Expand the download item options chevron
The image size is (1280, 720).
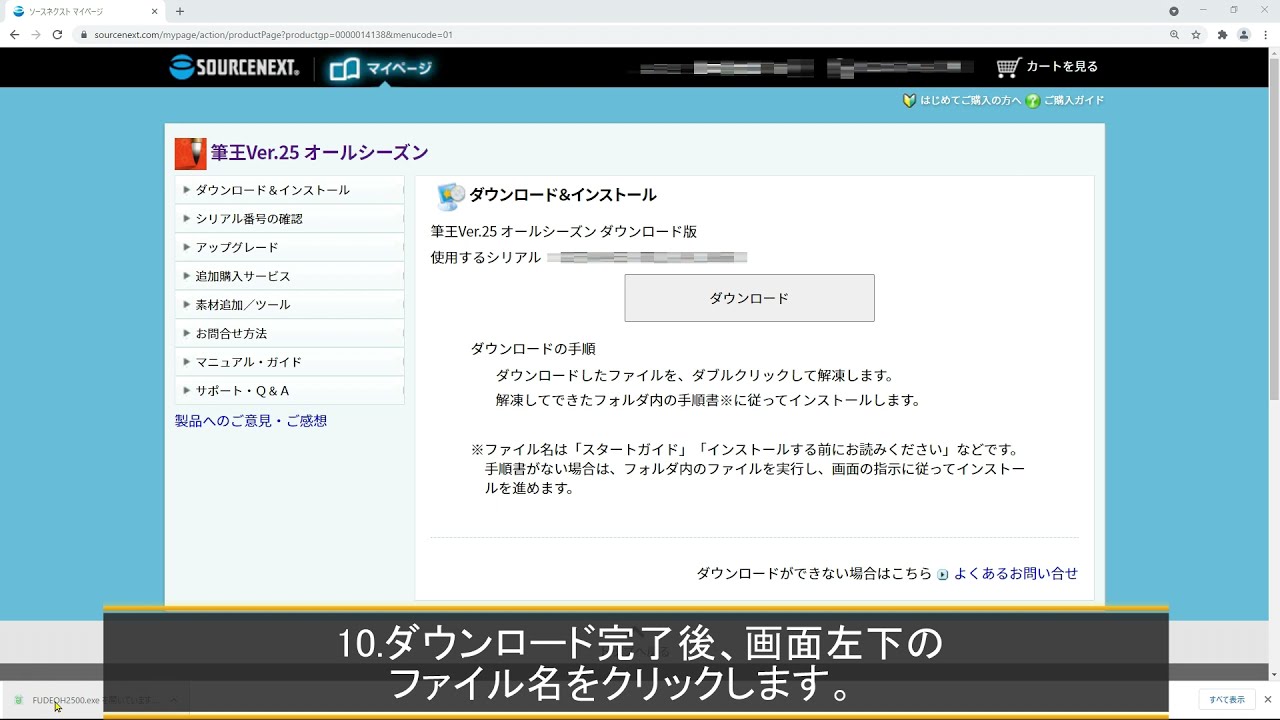click(174, 700)
